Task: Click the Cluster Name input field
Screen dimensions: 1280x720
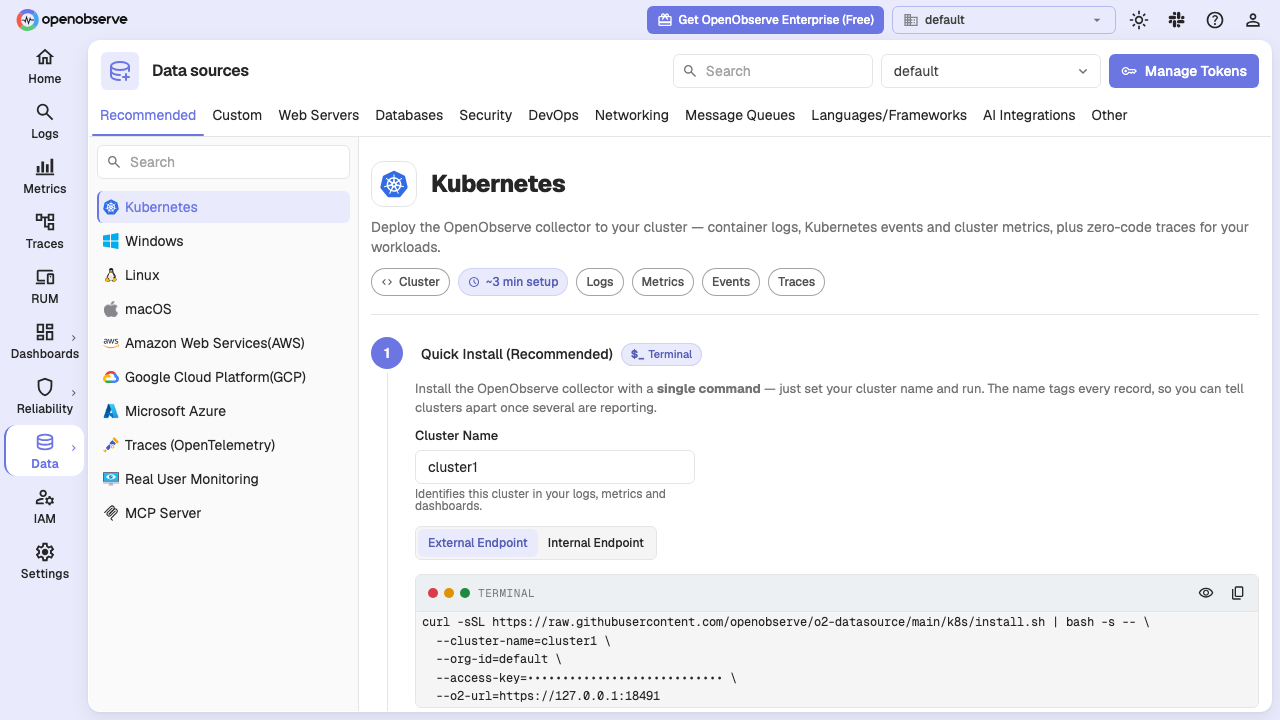Action: point(555,467)
